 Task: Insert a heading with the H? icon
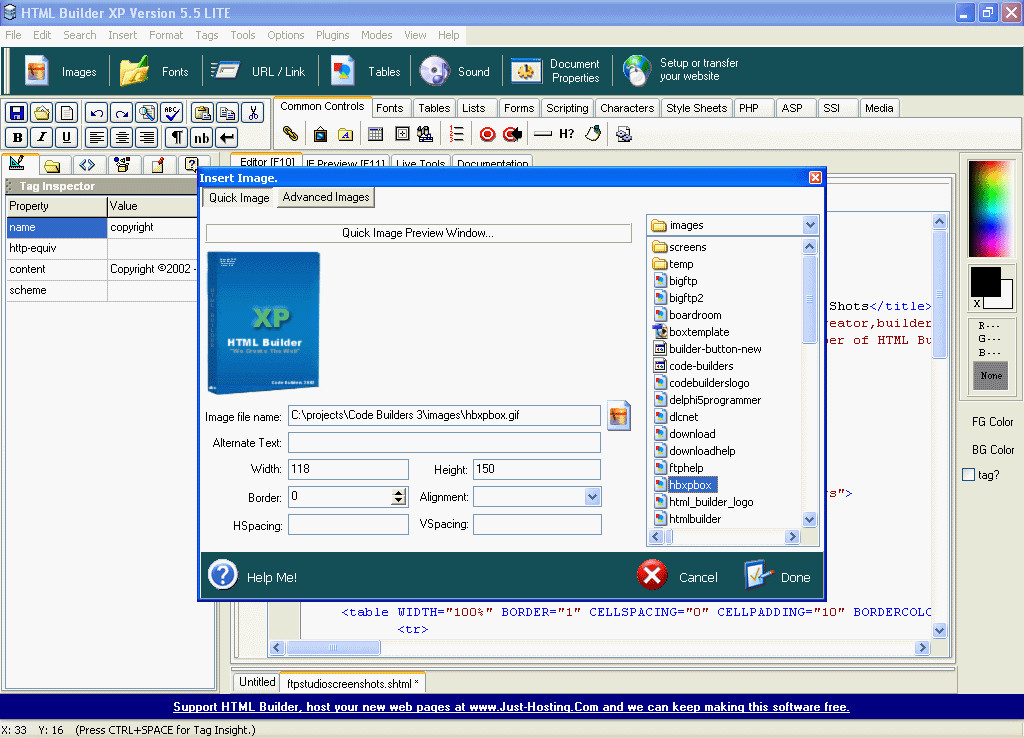pos(566,135)
